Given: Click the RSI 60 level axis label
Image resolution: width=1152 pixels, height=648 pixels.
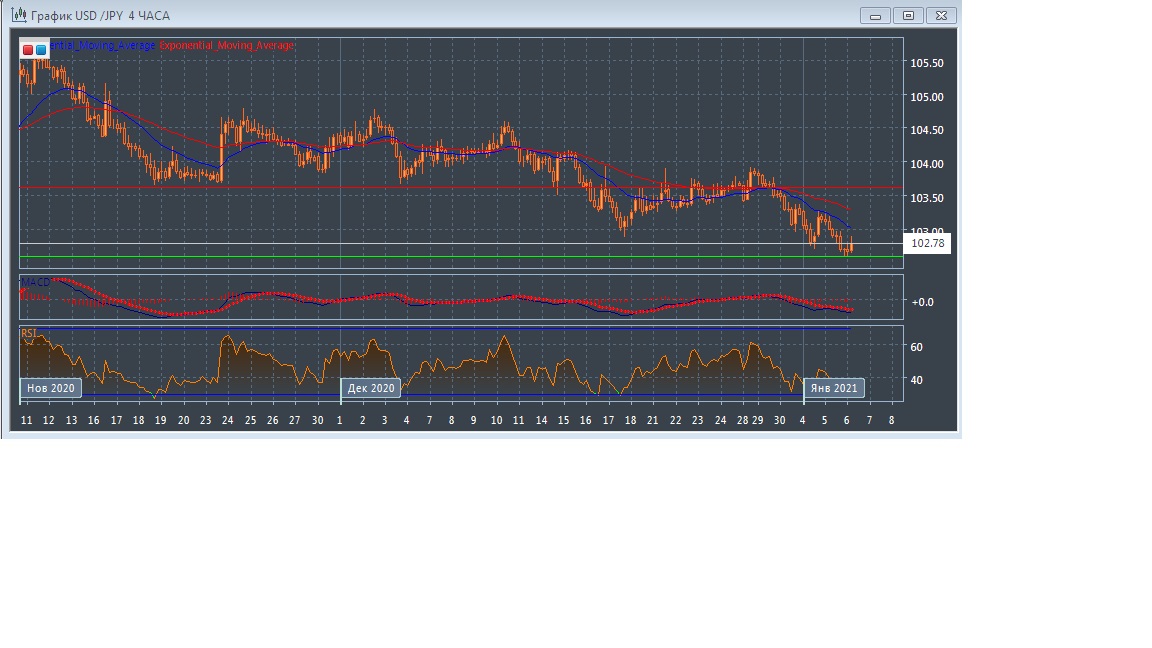Looking at the screenshot, I should tap(916, 347).
